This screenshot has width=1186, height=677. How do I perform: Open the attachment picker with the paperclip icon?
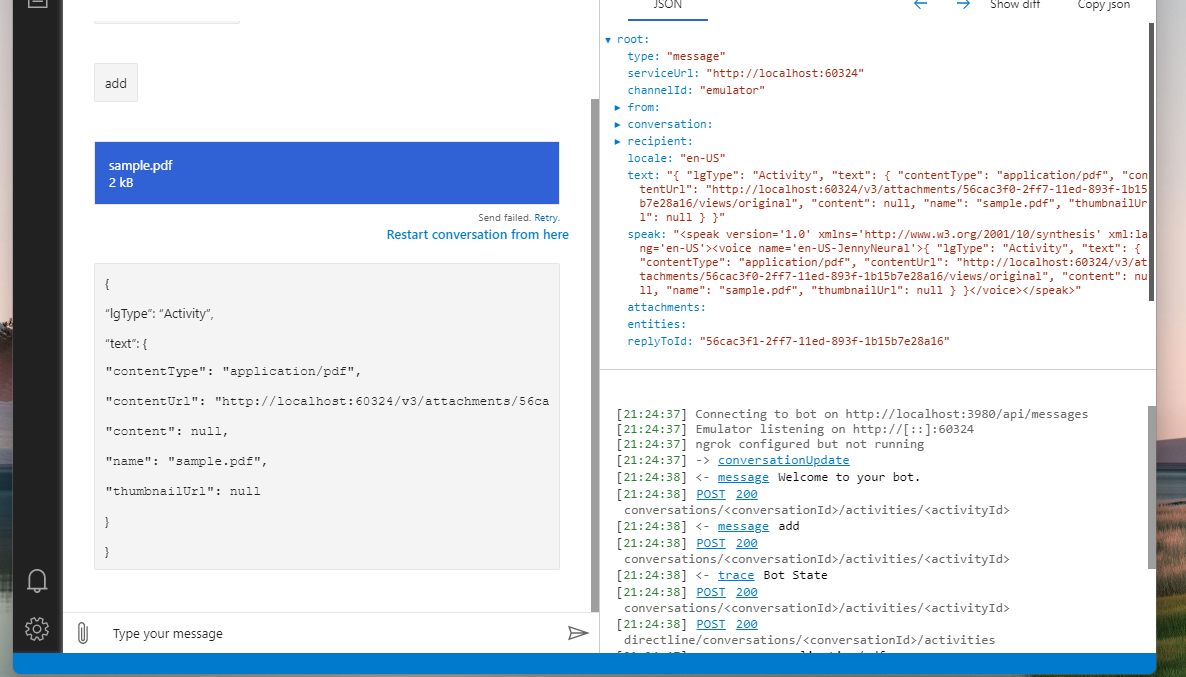click(83, 632)
